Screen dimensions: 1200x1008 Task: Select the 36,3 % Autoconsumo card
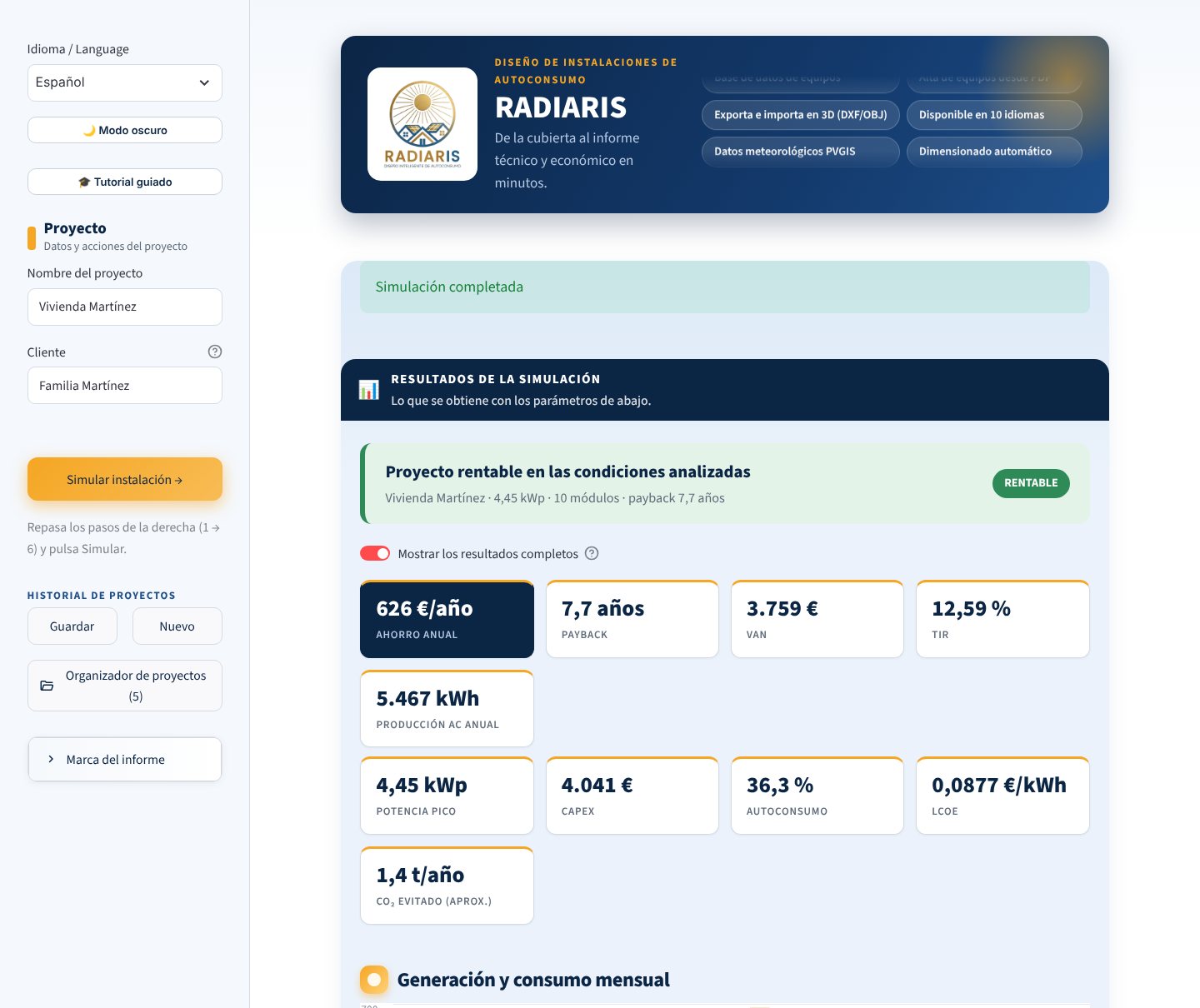tap(817, 796)
